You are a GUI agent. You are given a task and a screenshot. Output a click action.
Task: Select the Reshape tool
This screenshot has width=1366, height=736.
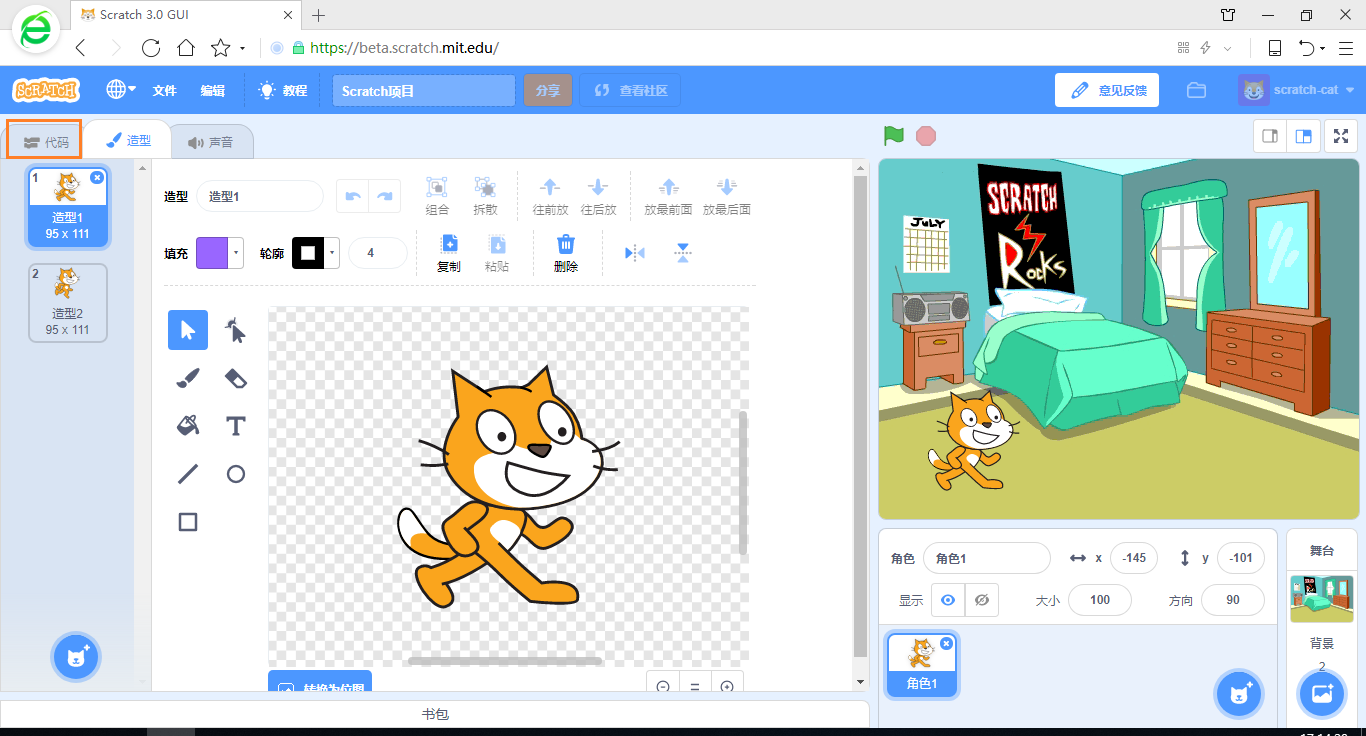(235, 330)
